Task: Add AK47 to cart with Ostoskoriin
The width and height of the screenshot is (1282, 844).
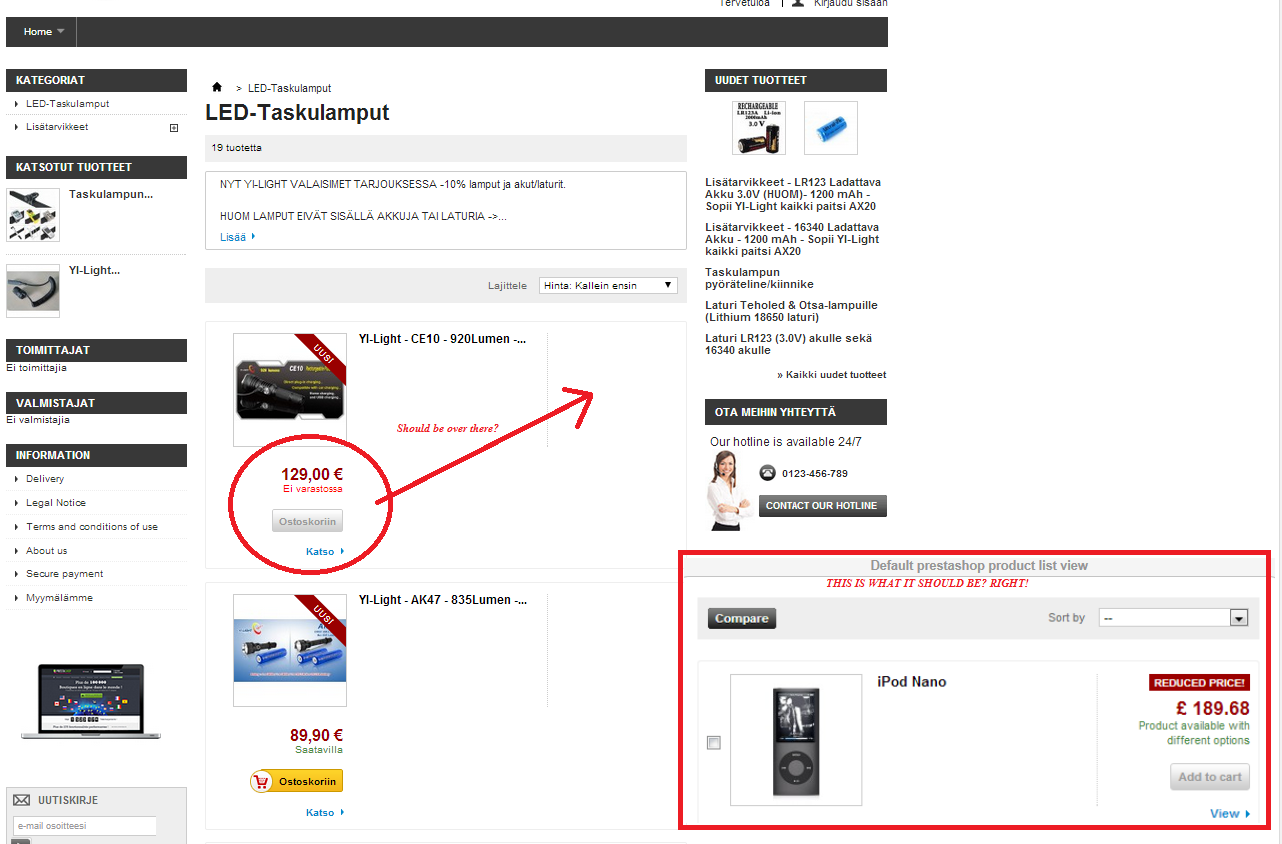Action: click(296, 781)
